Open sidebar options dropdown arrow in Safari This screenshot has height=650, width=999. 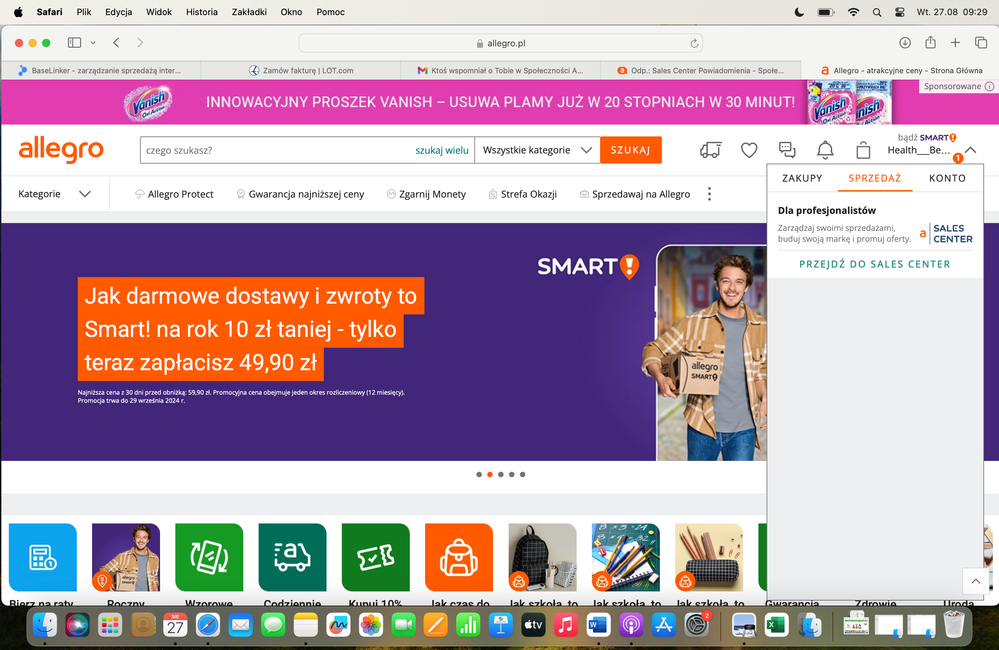point(93,43)
